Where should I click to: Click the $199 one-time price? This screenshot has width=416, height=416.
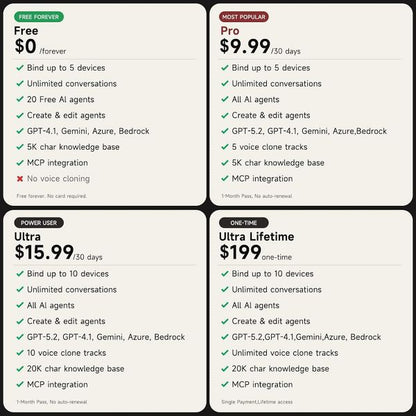pos(240,252)
